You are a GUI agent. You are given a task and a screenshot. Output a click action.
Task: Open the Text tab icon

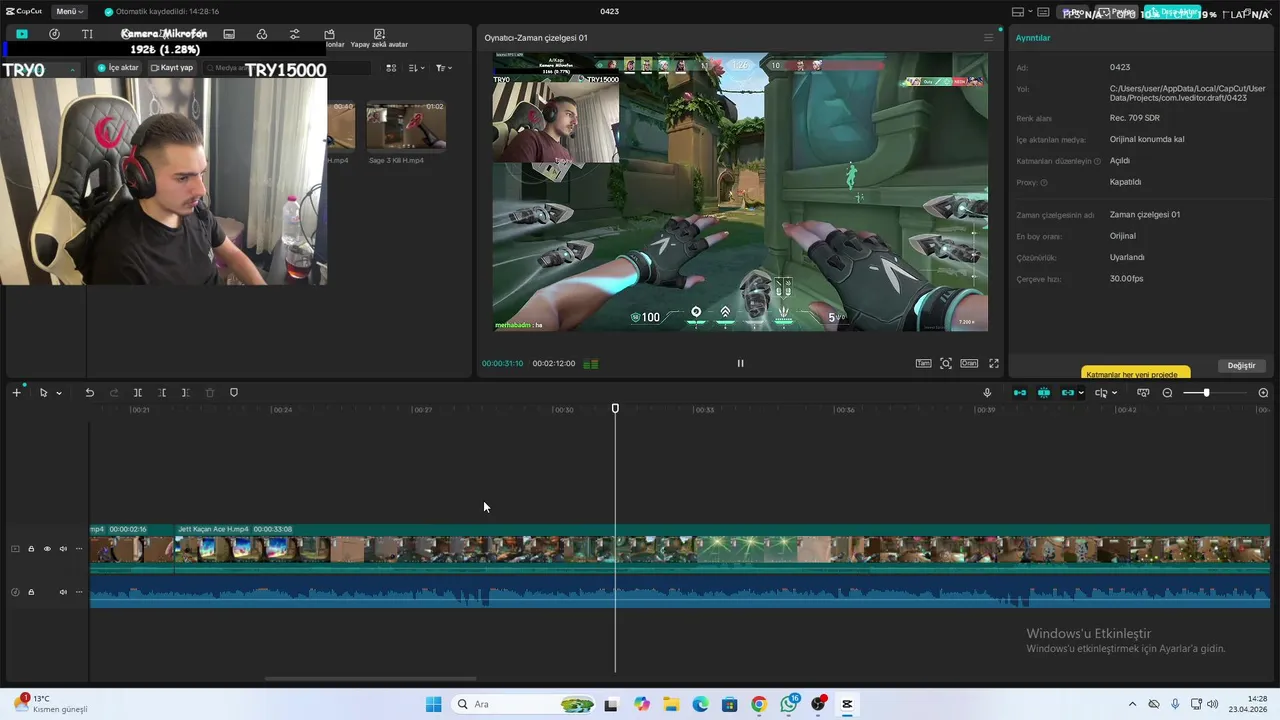87,34
